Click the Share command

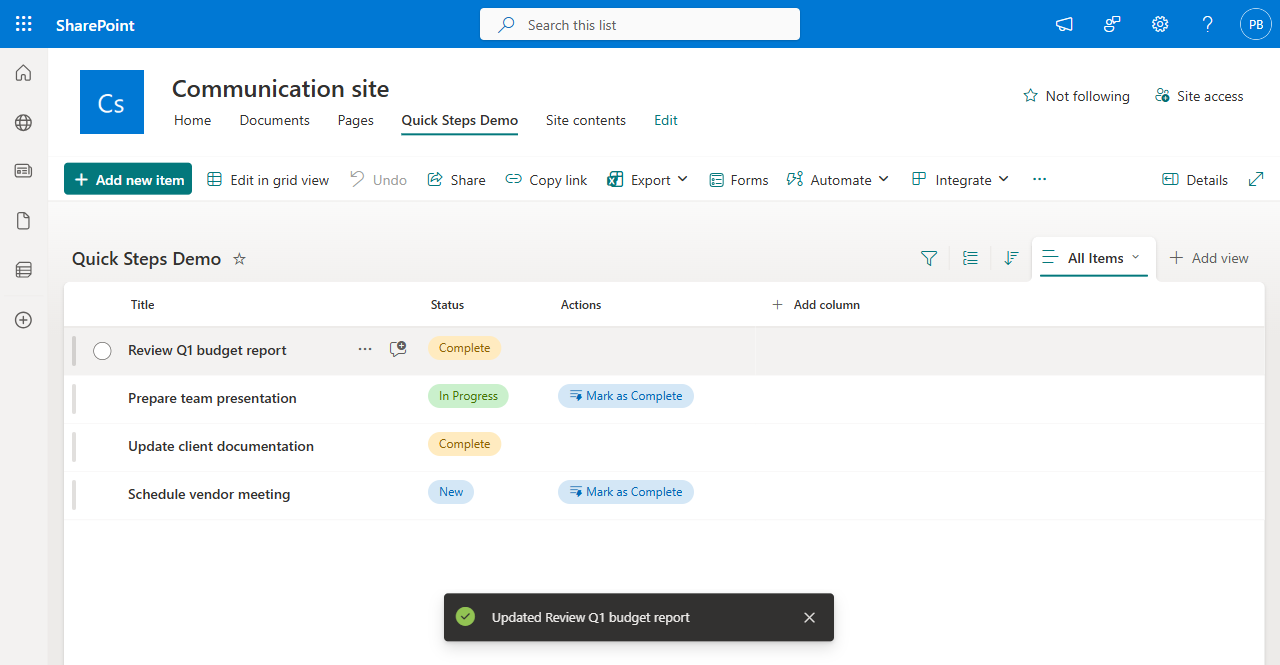point(456,180)
